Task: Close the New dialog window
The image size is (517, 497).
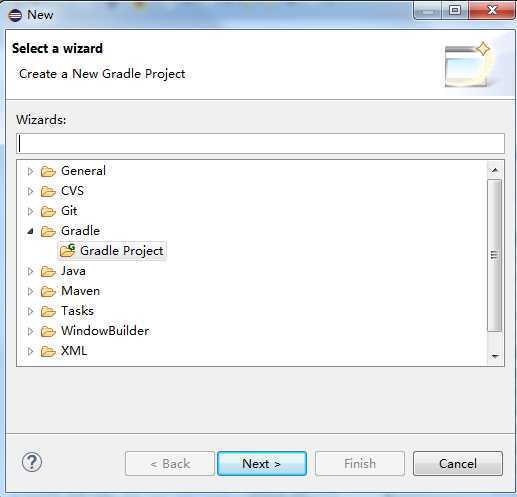Action: tap(492, 10)
